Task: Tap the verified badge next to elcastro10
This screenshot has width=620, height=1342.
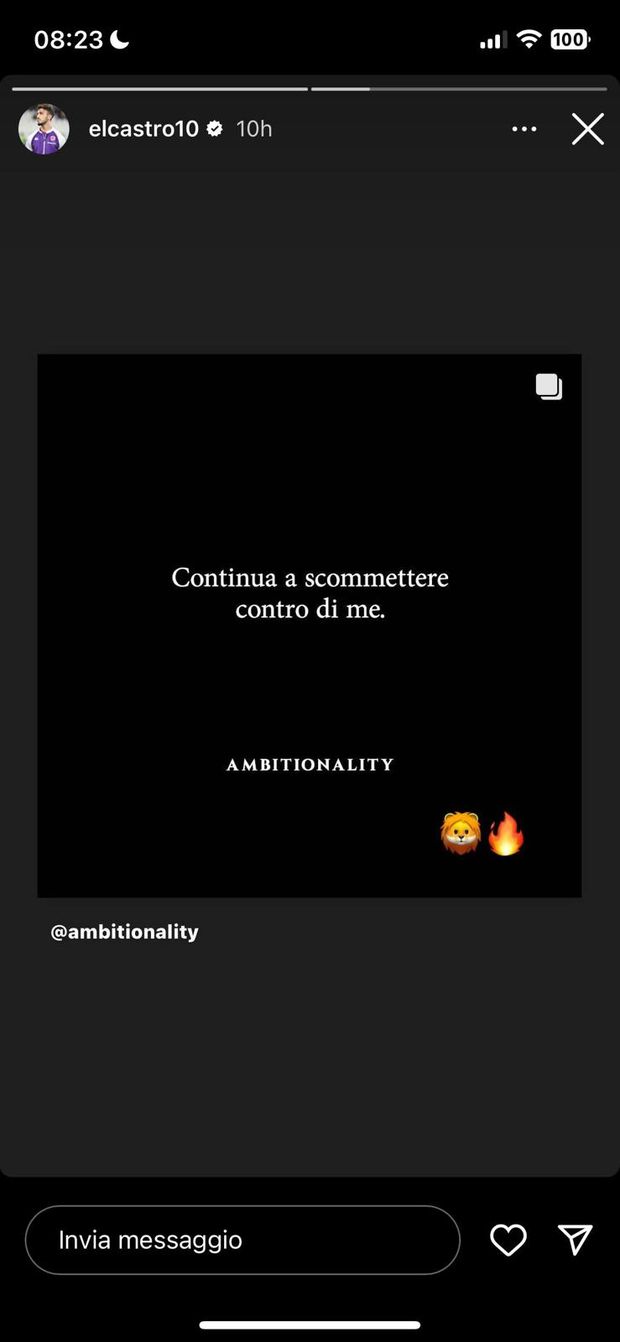Action: point(215,129)
